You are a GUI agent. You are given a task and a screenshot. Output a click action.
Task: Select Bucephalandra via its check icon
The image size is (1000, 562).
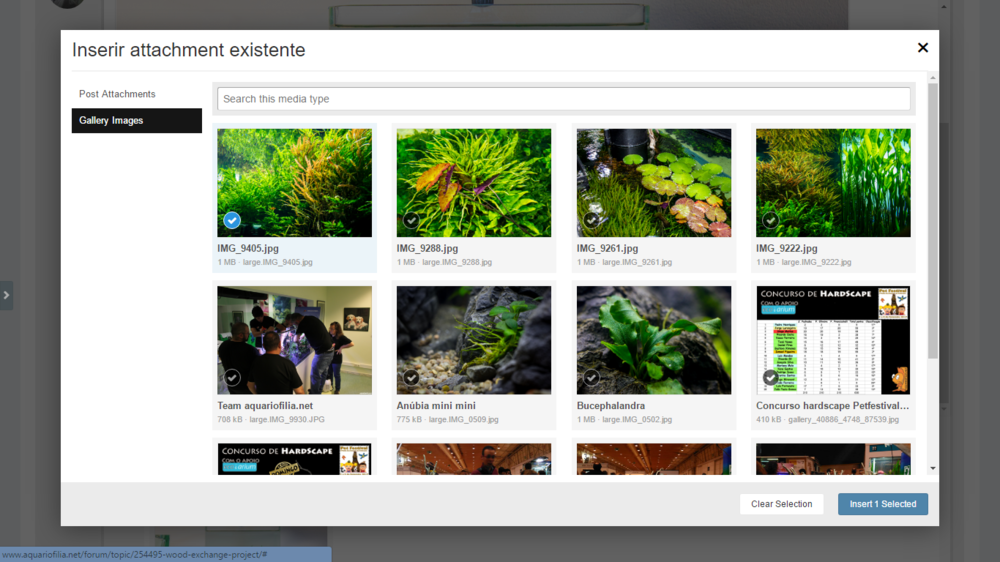(x=591, y=378)
